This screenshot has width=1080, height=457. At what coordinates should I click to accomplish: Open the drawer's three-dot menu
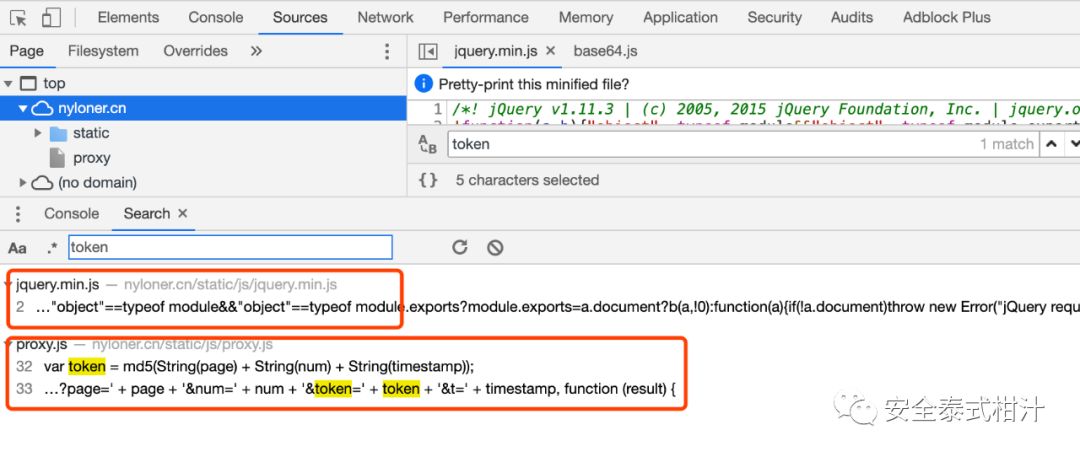17,213
